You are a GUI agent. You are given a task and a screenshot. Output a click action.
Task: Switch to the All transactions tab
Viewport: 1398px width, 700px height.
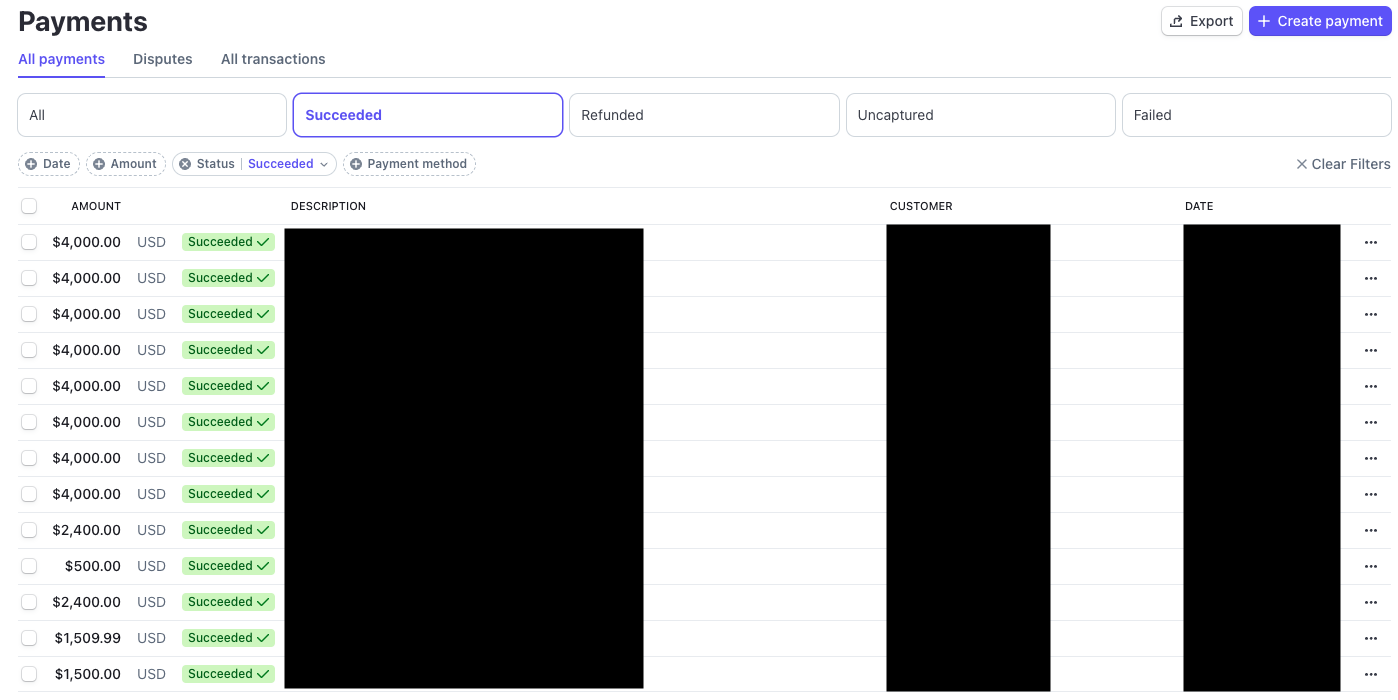point(273,59)
